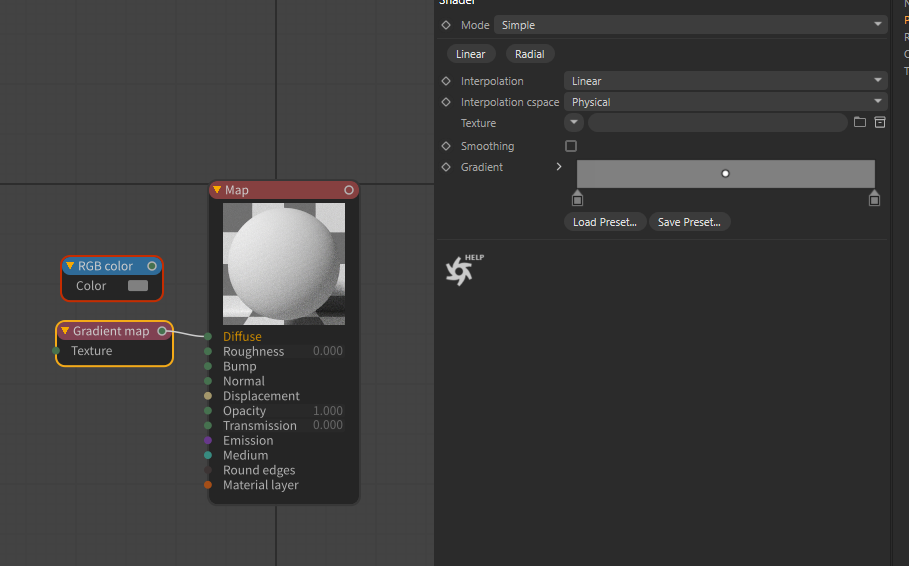This screenshot has height=566, width=909.
Task: Click the Opacity value 1.000
Action: click(x=328, y=411)
